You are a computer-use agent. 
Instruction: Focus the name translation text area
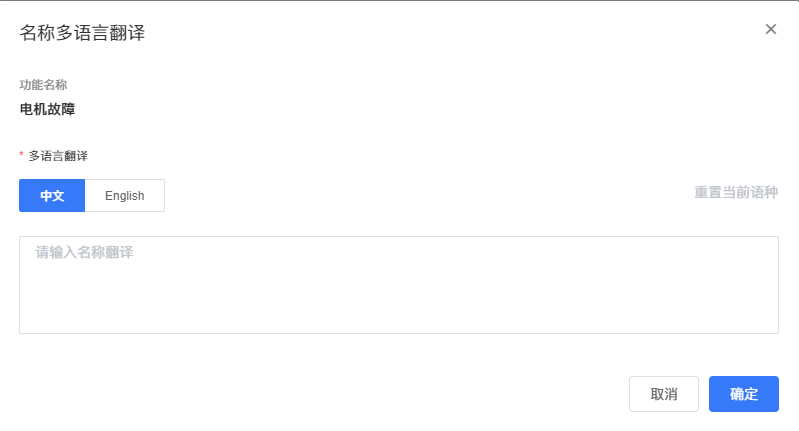pyautogui.click(x=399, y=285)
